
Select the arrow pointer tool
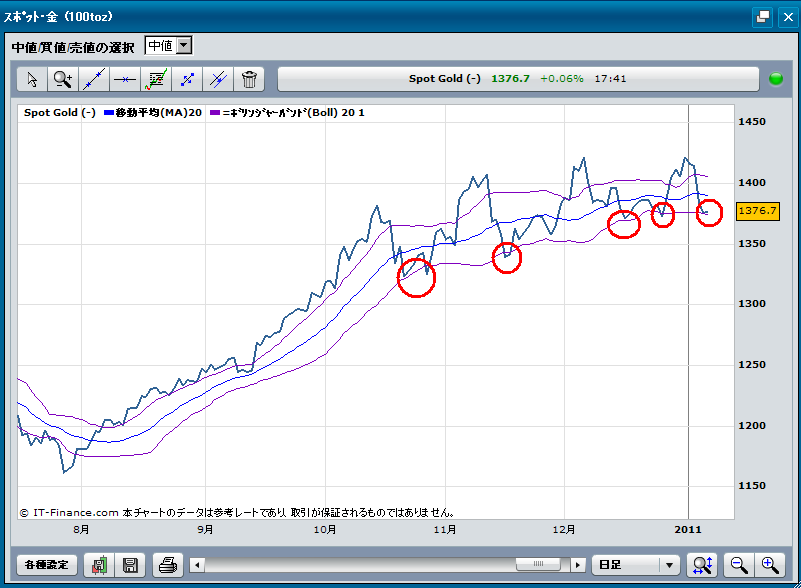tap(31, 79)
